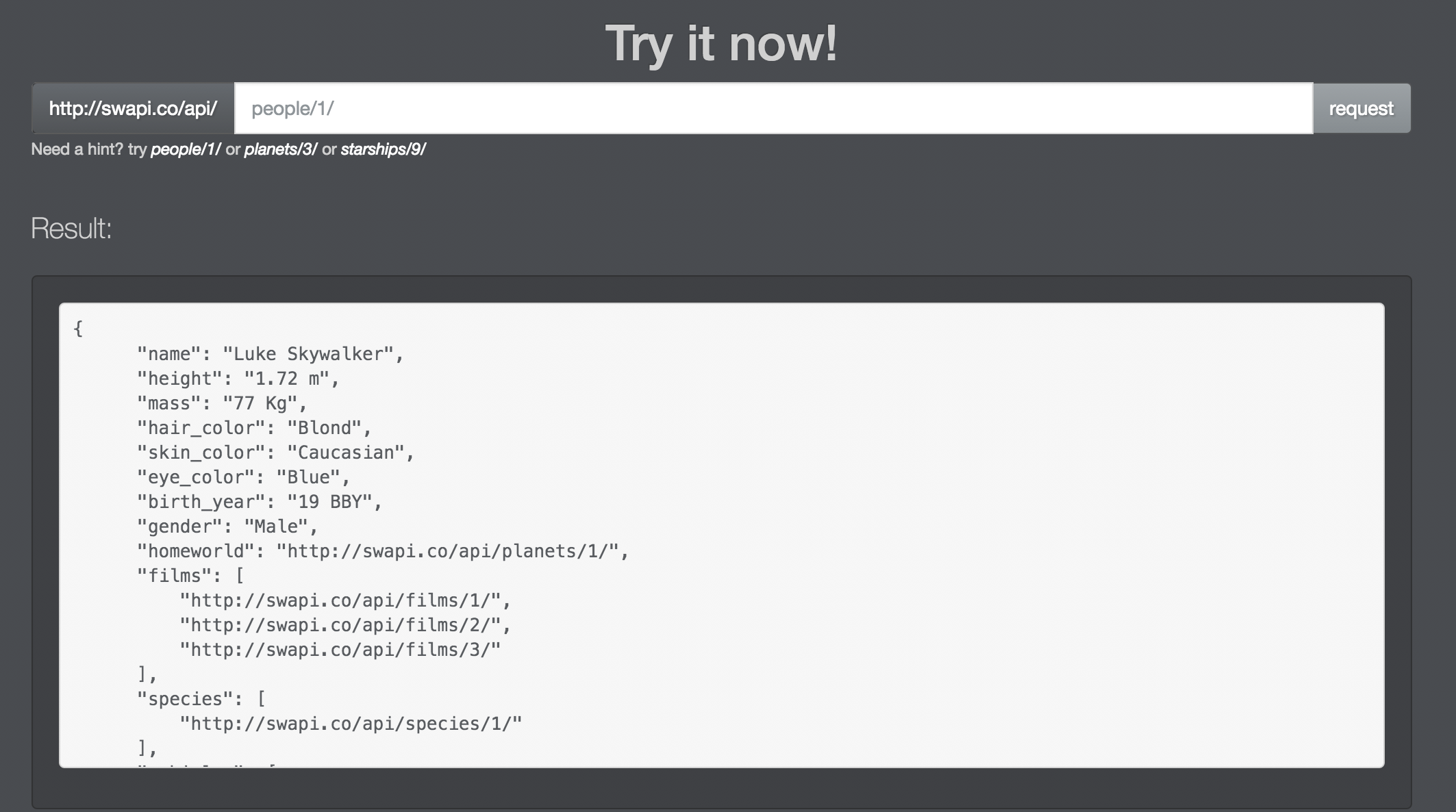Click the films/3/ URL in the result
This screenshot has height=812, width=1456.
pos(340,649)
